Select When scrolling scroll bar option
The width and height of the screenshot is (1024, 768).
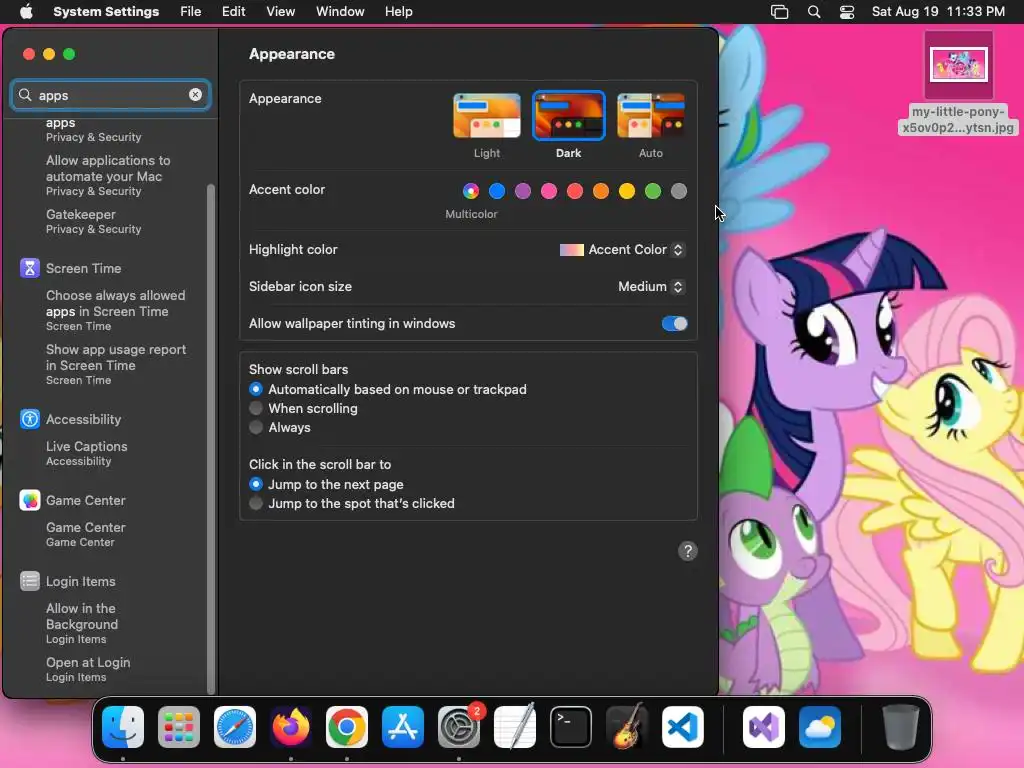pyautogui.click(x=256, y=408)
